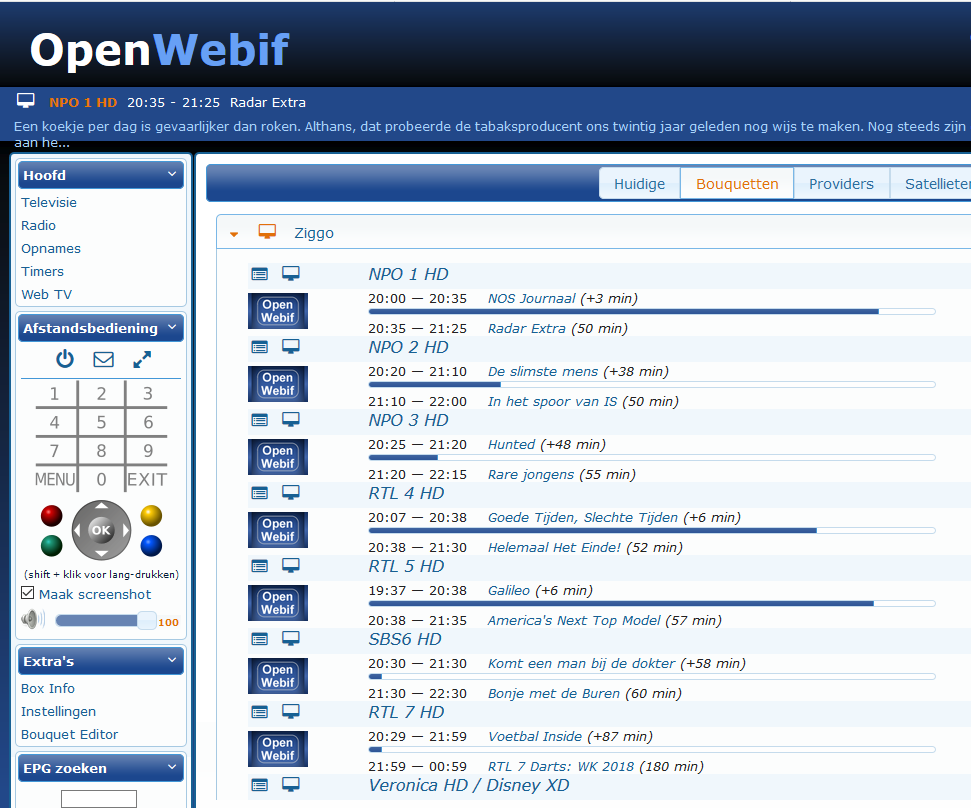Click the orange NPO 1 HD label in status bar
The image size is (971, 808).
(83, 102)
